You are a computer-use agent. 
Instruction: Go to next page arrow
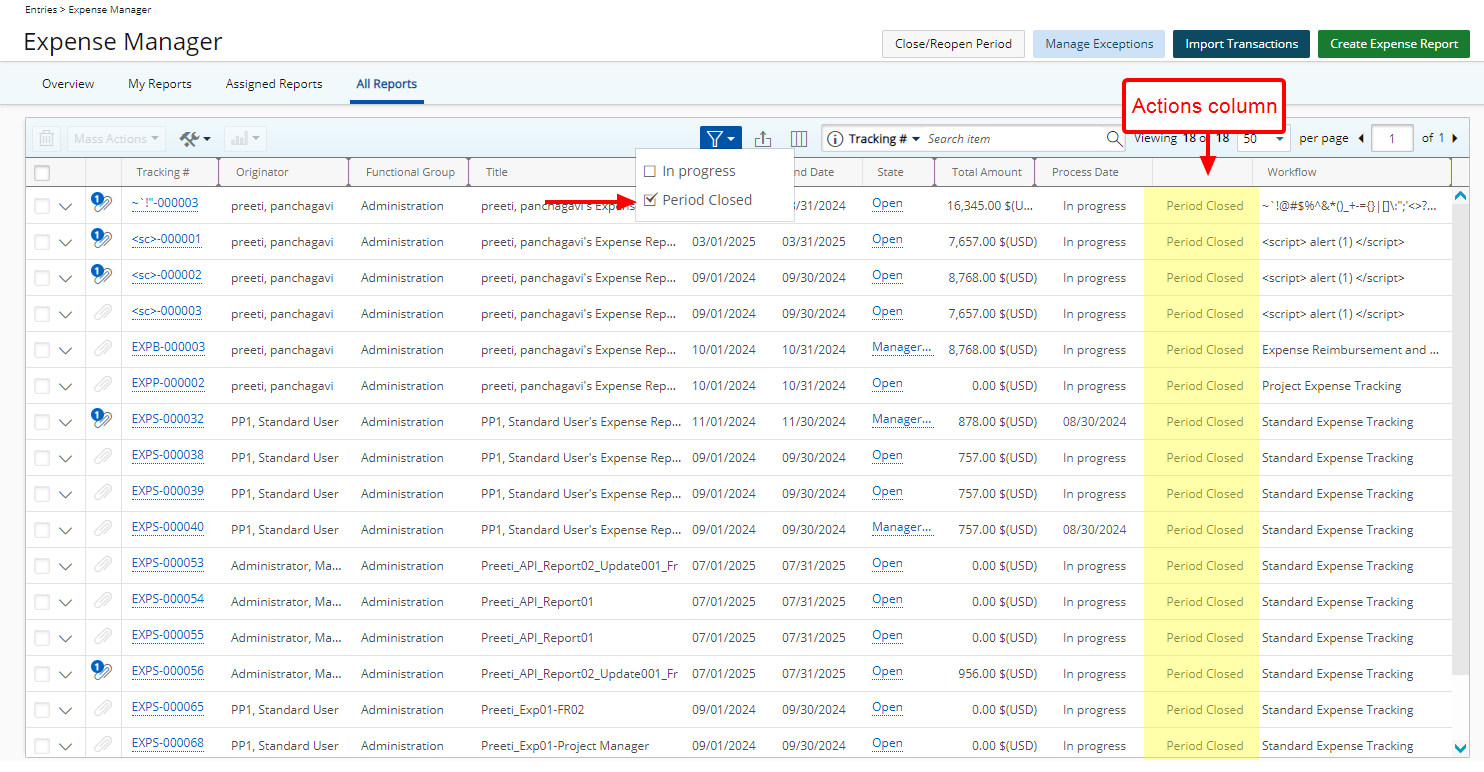(x=1455, y=138)
